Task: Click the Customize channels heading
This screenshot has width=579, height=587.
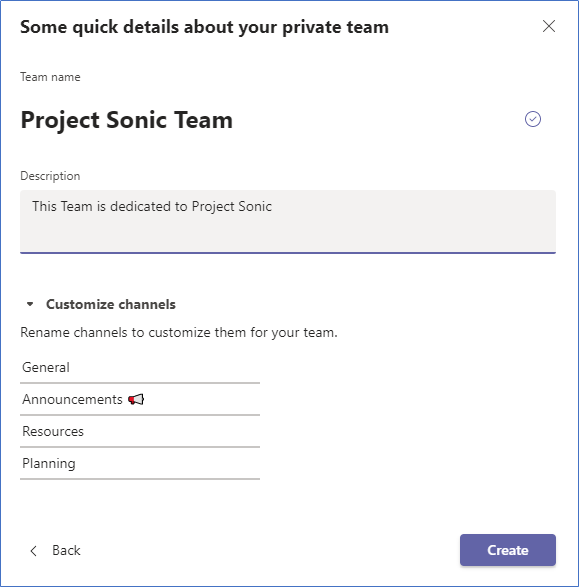Action: click(x=111, y=304)
